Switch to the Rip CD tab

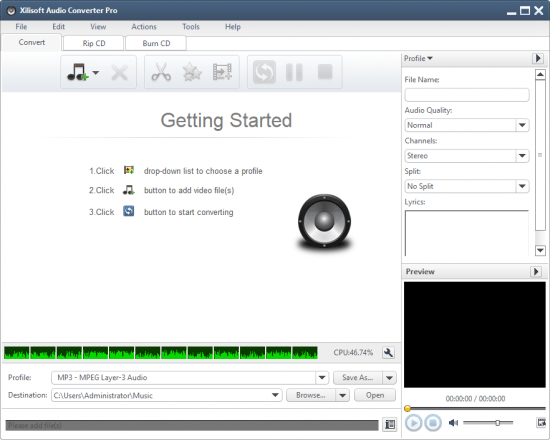(x=94, y=43)
